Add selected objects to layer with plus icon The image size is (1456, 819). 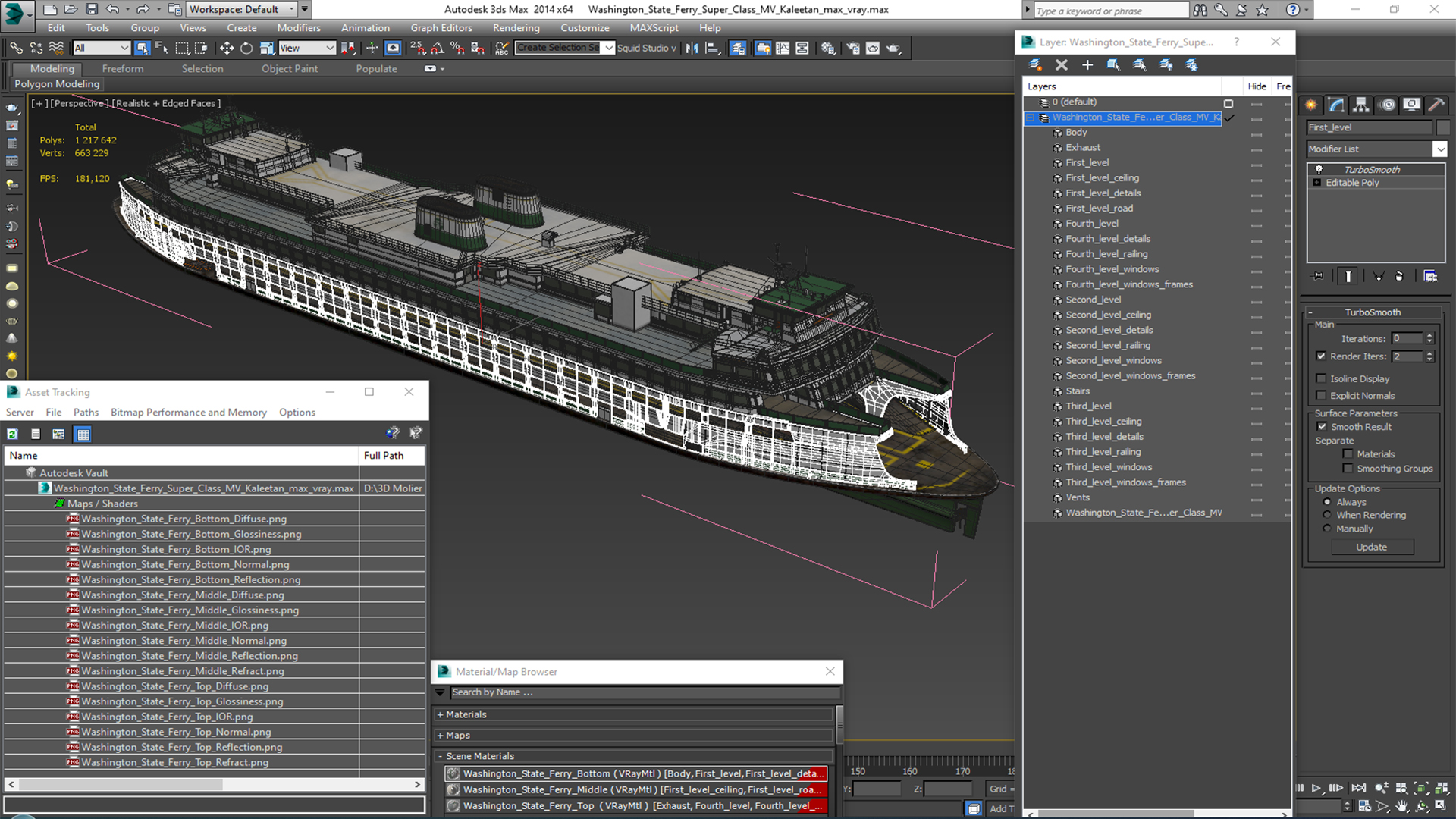(x=1087, y=65)
